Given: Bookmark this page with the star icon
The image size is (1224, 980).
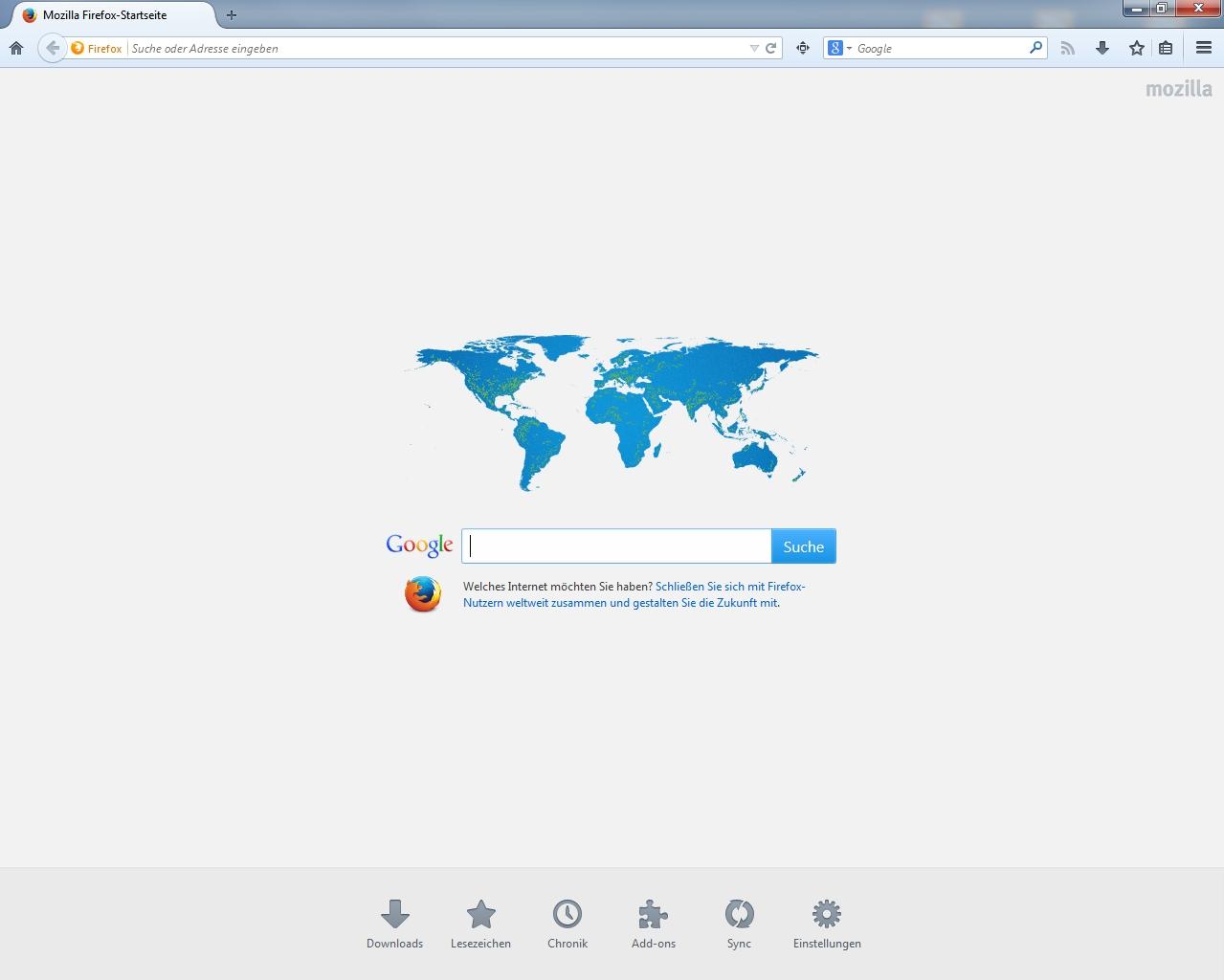Looking at the screenshot, I should click(x=1136, y=48).
